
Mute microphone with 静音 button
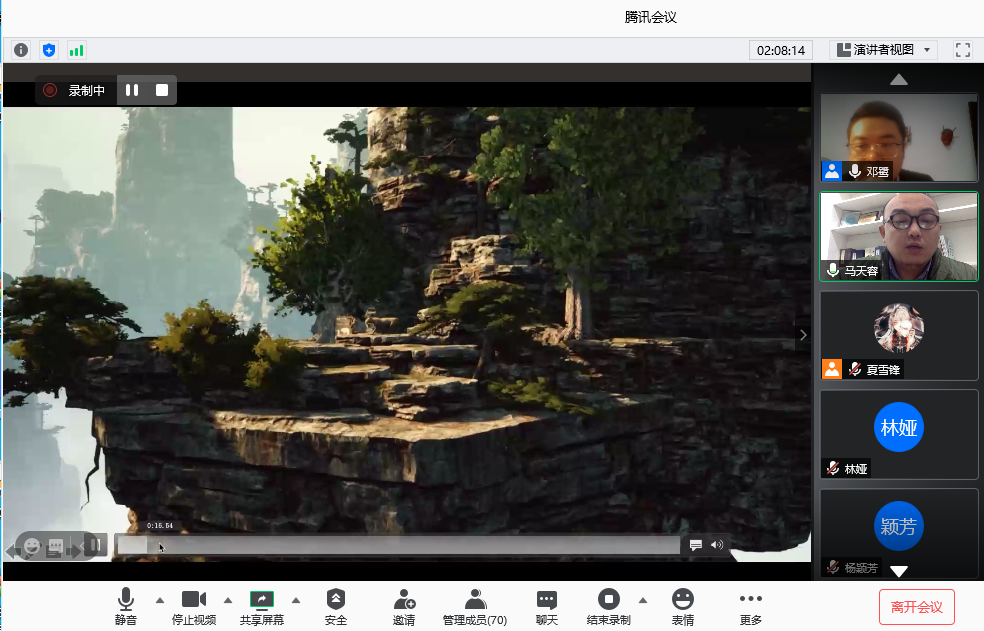[x=126, y=607]
